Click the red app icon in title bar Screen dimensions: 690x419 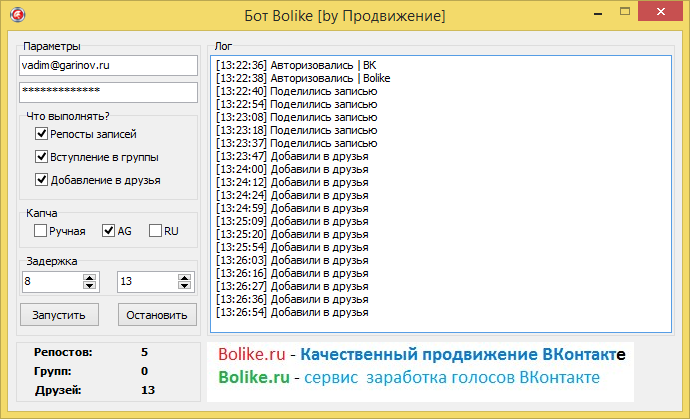tap(18, 15)
